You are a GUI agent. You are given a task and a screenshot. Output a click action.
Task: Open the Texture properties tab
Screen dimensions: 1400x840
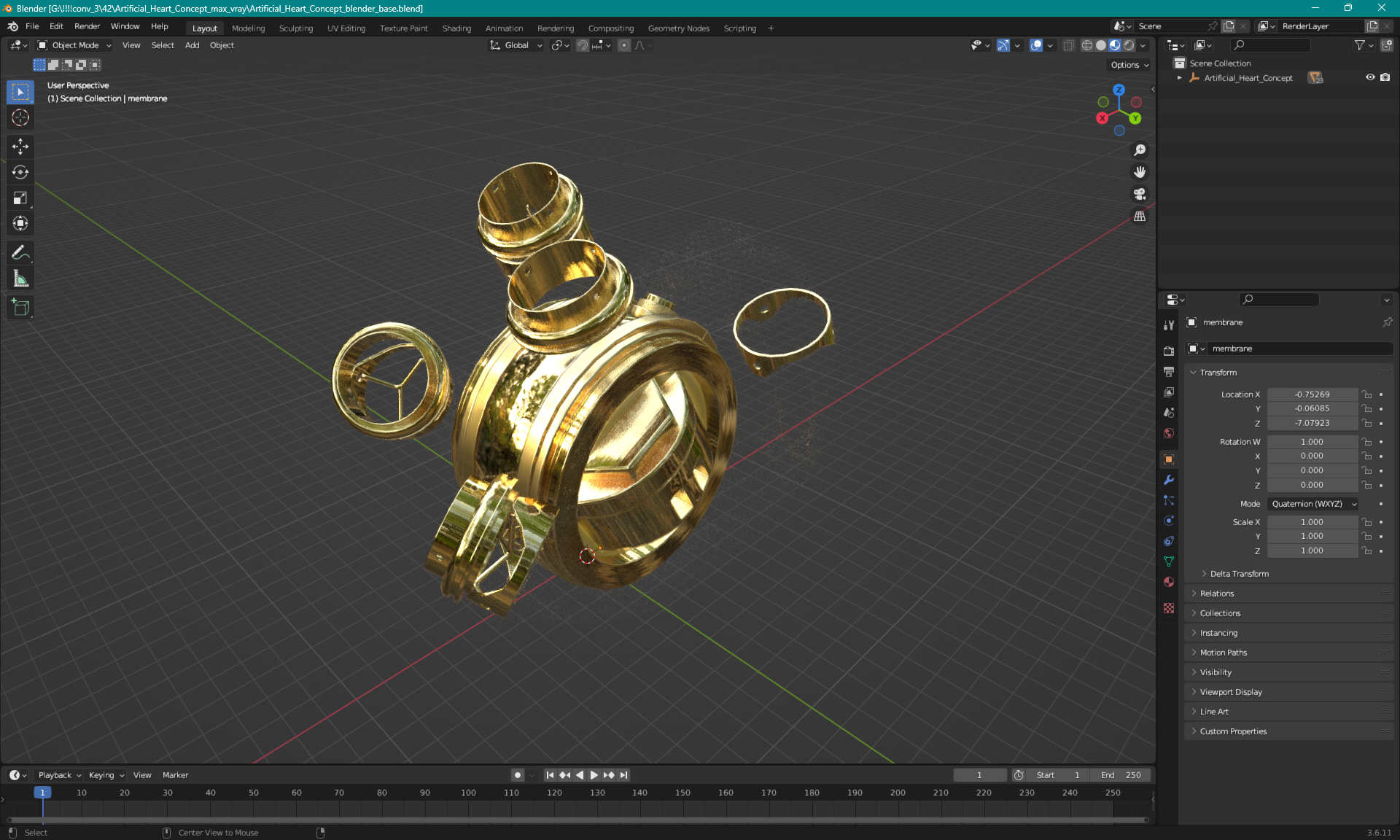(x=1169, y=608)
